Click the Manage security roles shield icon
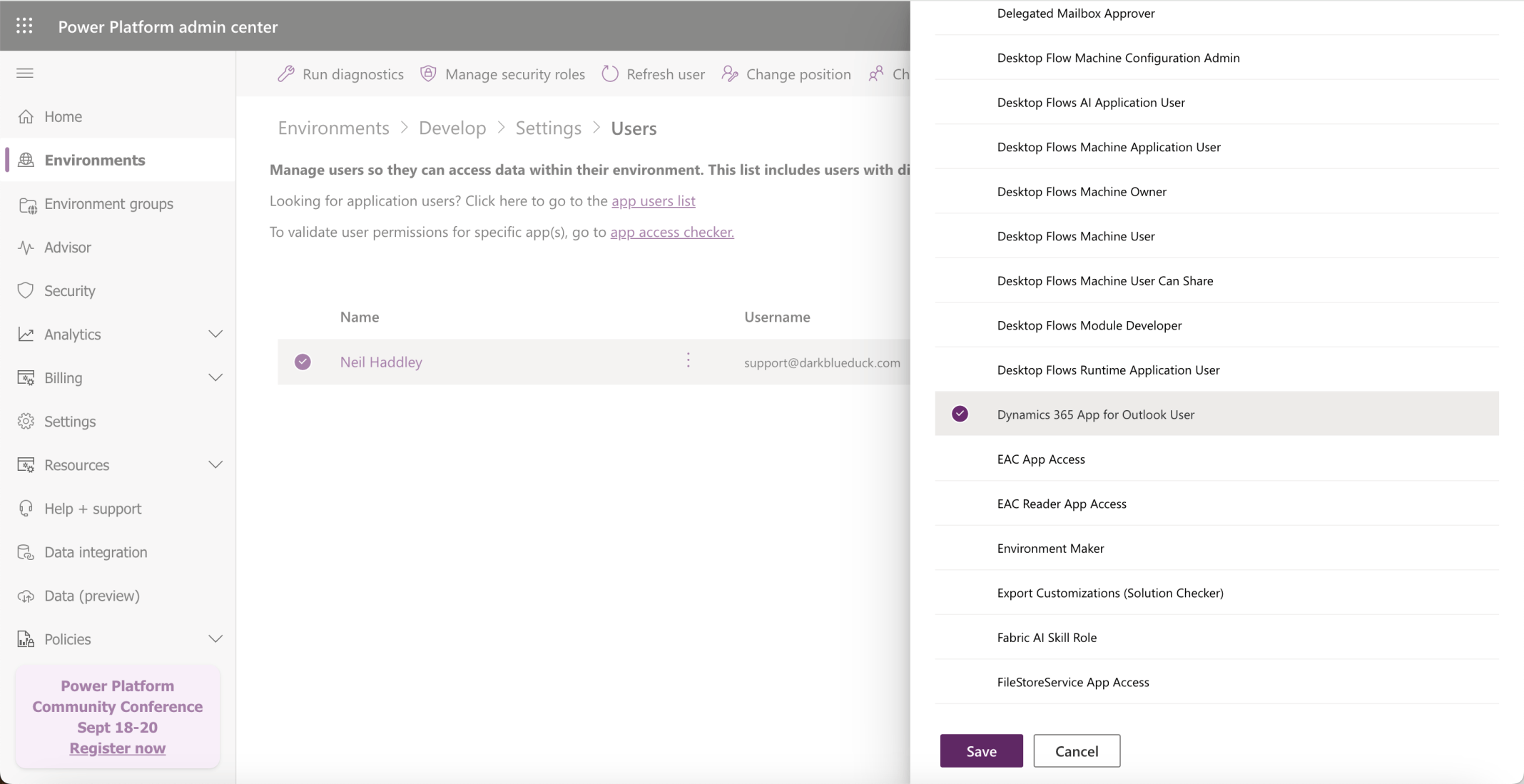The height and width of the screenshot is (784, 1524). pyautogui.click(x=427, y=73)
